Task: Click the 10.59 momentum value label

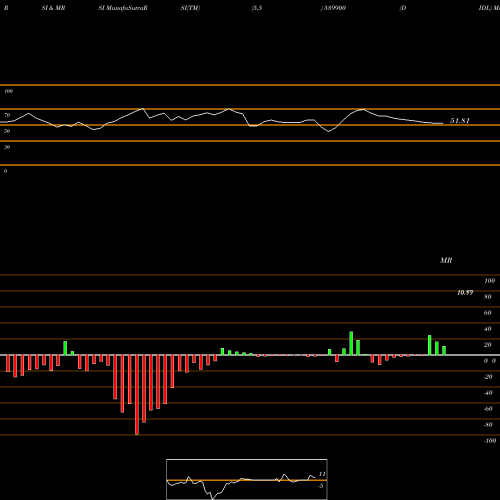Action: coord(465,293)
